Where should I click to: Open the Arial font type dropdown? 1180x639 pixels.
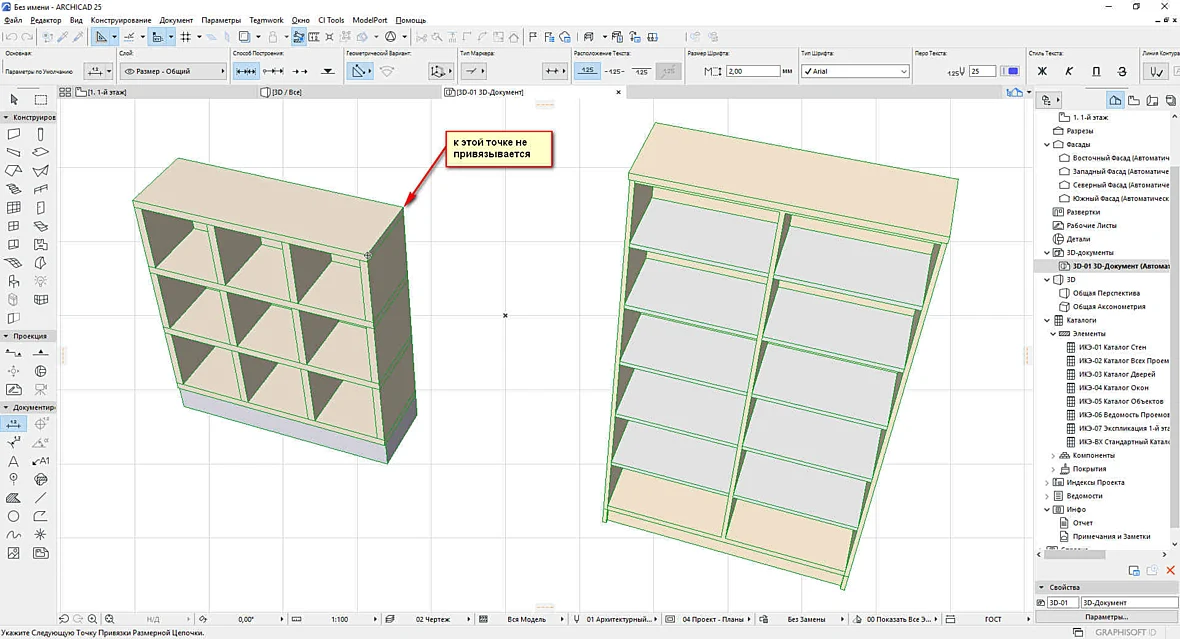[x=855, y=72]
